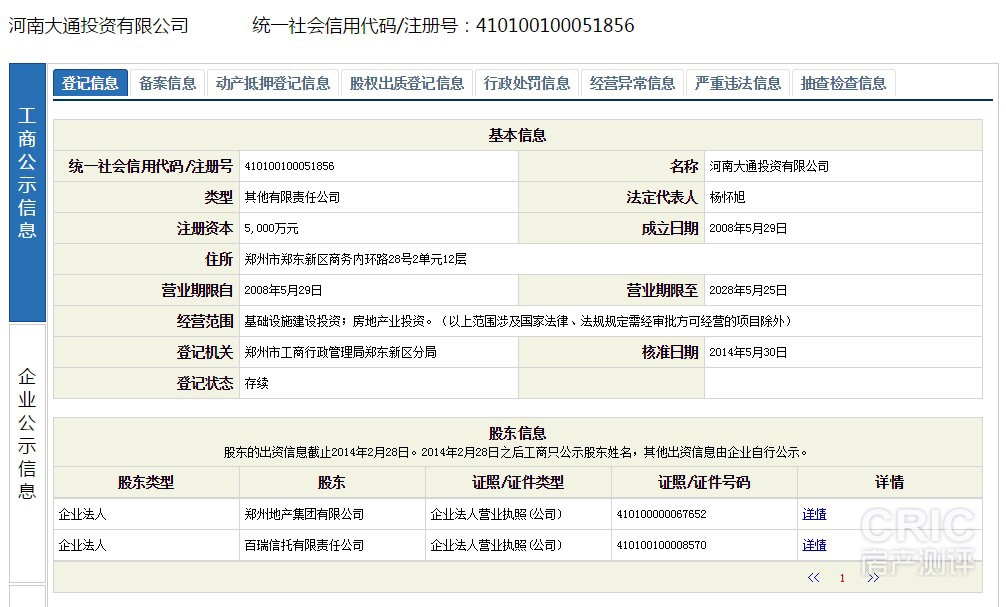Click name value 河南大通投资有限公司 in table
Screen dimensions: 1006x607
pos(769,166)
